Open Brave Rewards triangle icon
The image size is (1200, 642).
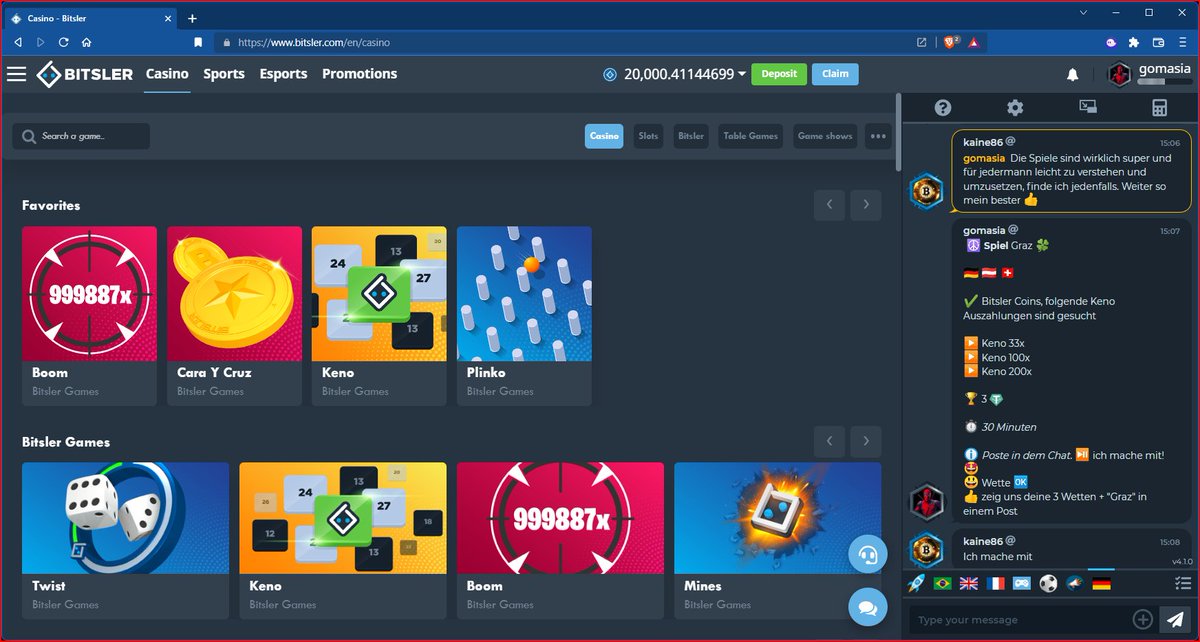tap(975, 42)
